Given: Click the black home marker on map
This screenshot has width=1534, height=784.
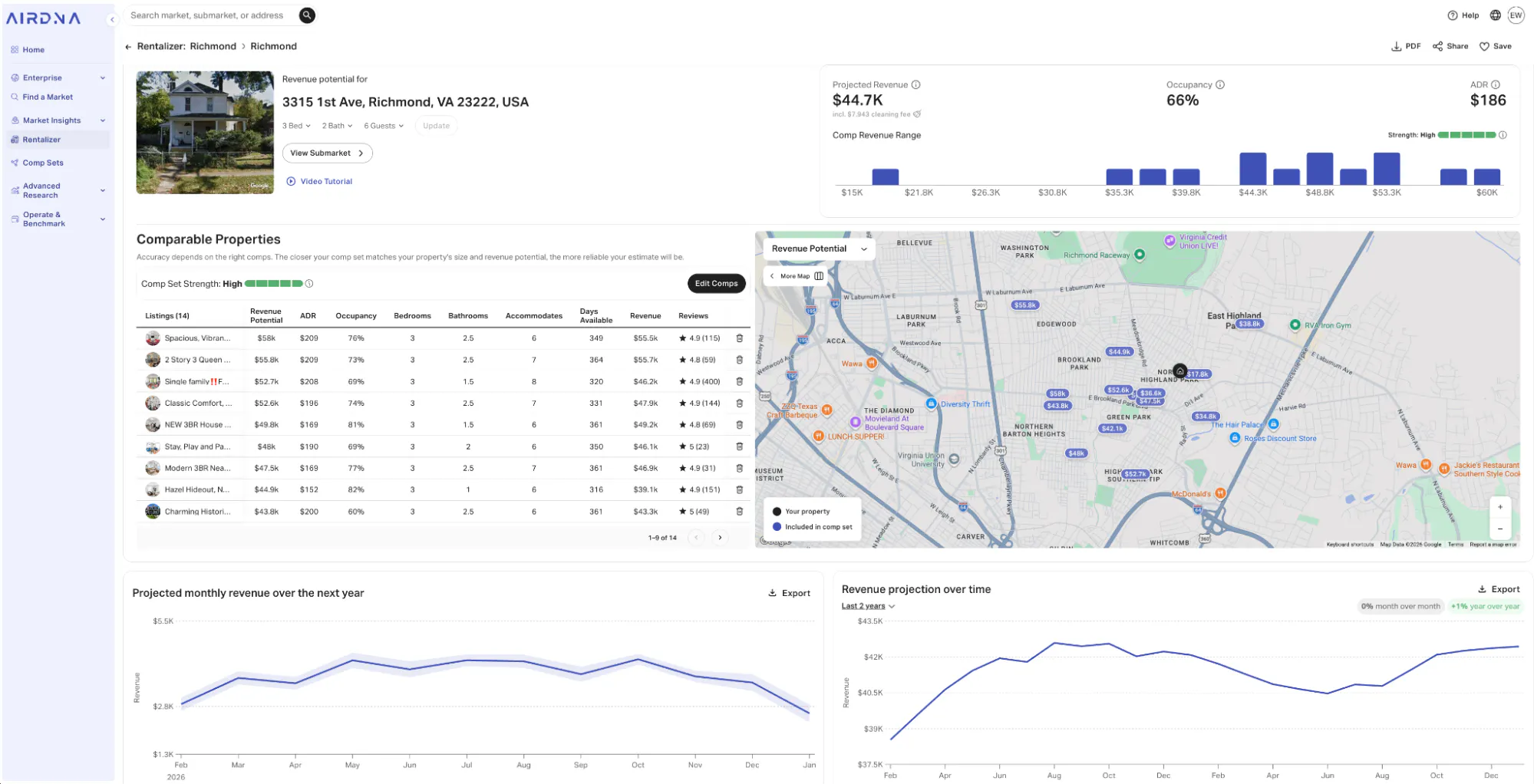Looking at the screenshot, I should [x=1180, y=371].
